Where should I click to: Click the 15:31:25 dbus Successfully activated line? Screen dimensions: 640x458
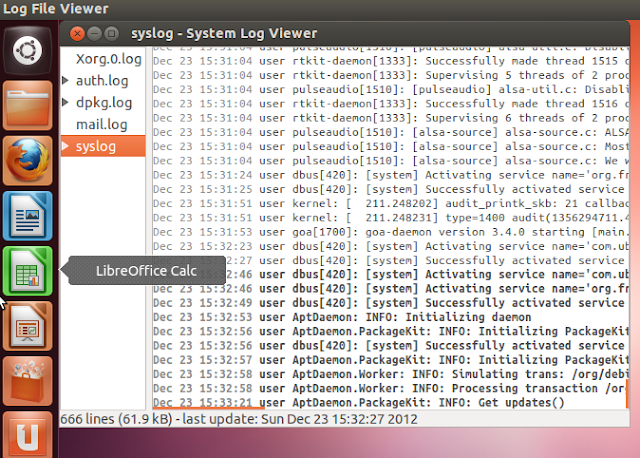pyautogui.click(x=390, y=189)
